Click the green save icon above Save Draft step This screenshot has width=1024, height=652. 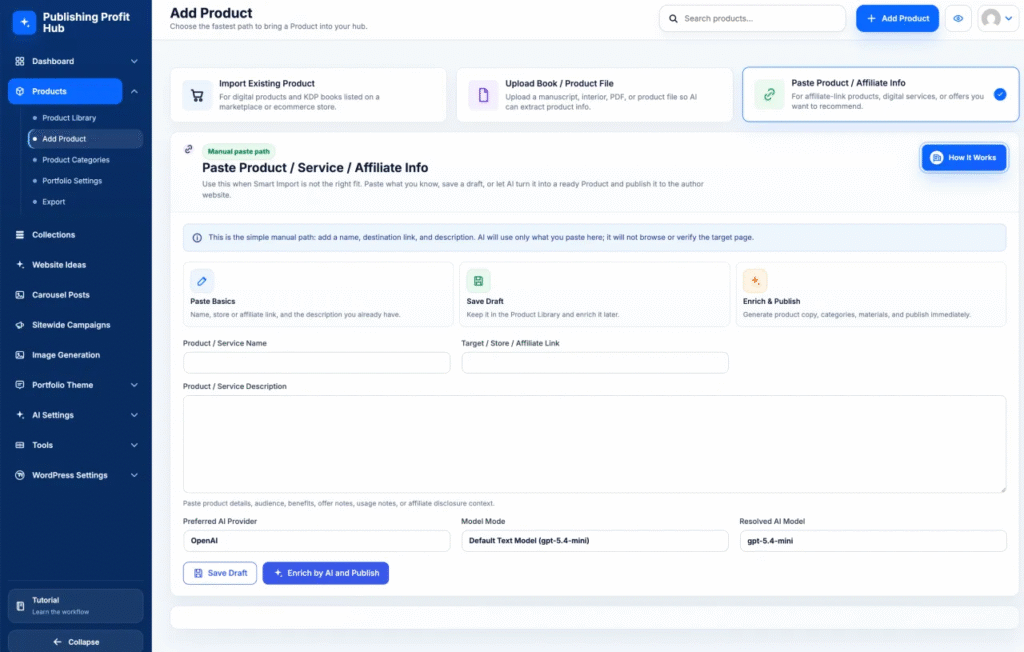point(478,281)
